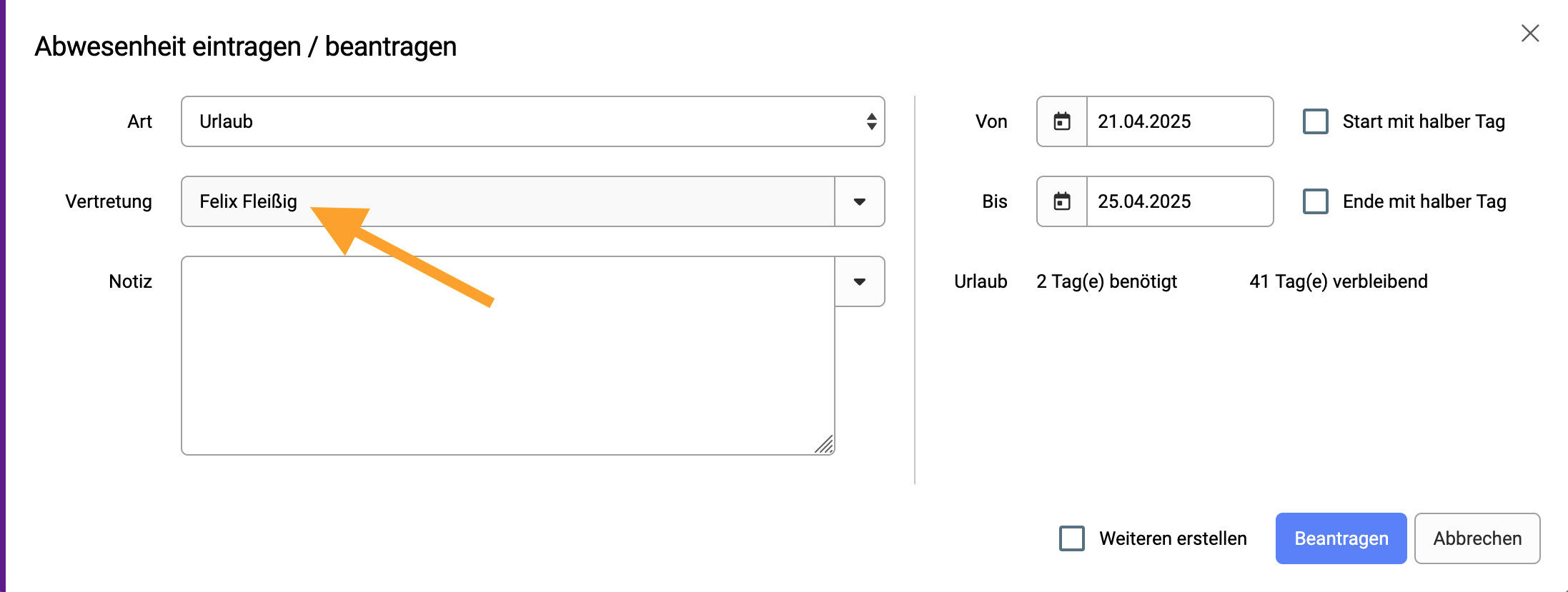Screen dimensions: 1568x592
Task: Click the Start mit halber Tag label text
Action: click(x=1424, y=121)
